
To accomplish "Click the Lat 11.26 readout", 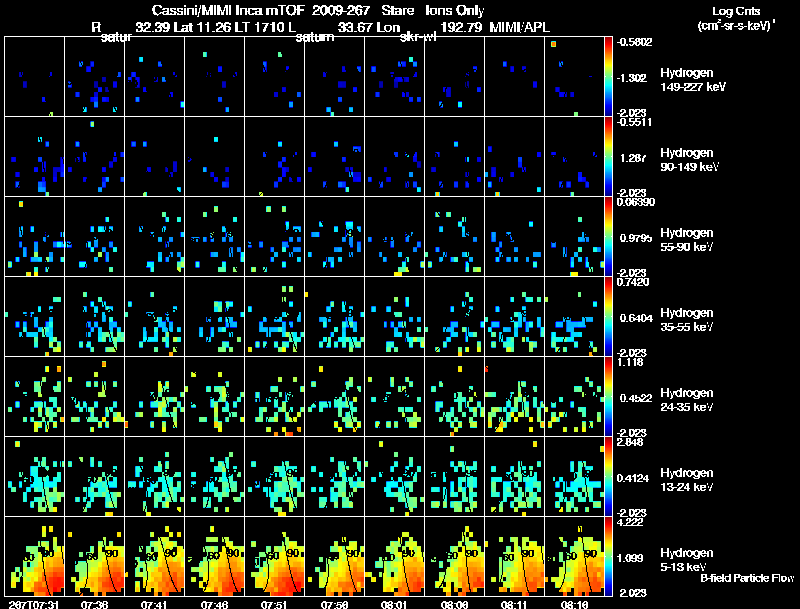I will click(x=203, y=27).
